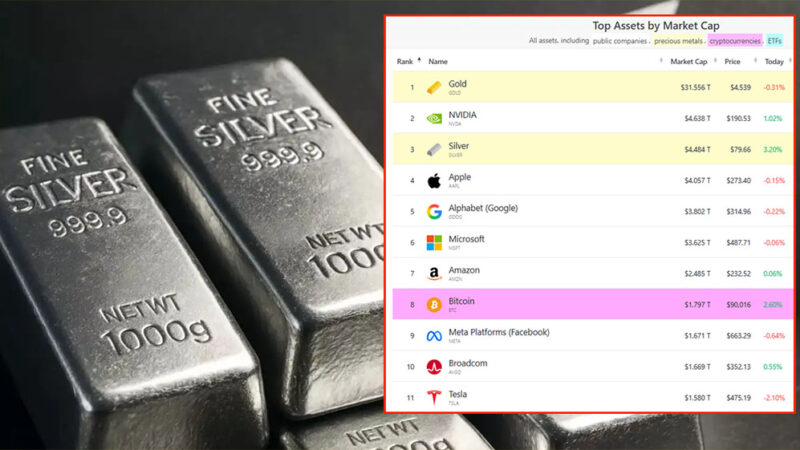Screen dimensions: 800x450
Task: Click the Tesla logo icon
Action: pyautogui.click(x=434, y=397)
